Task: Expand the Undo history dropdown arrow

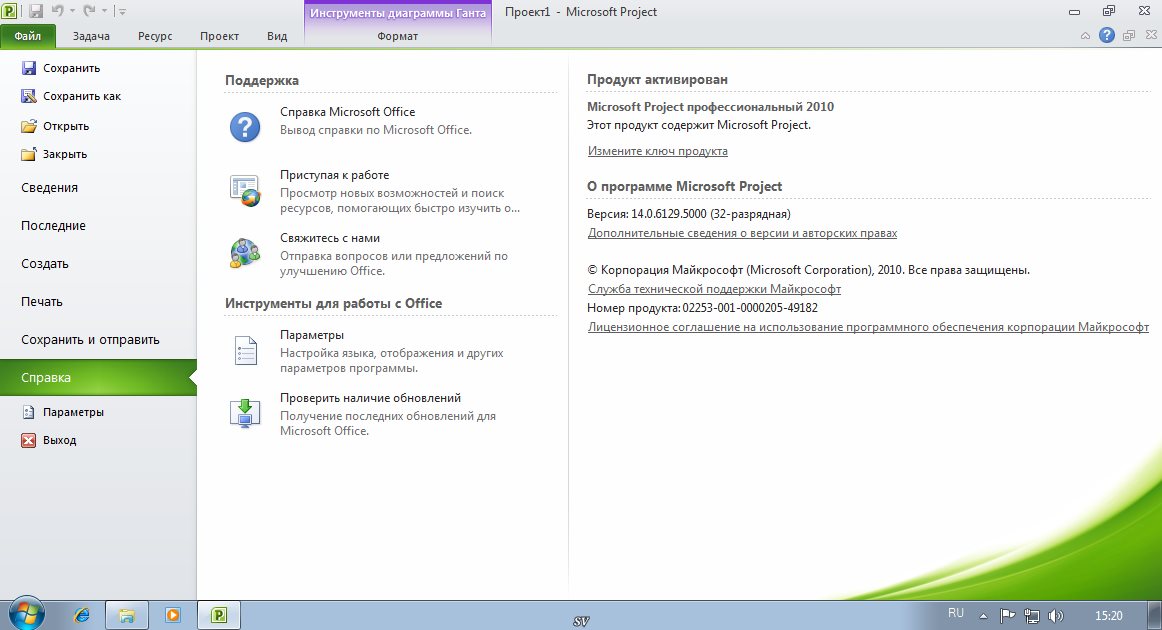Action: pyautogui.click(x=75, y=12)
